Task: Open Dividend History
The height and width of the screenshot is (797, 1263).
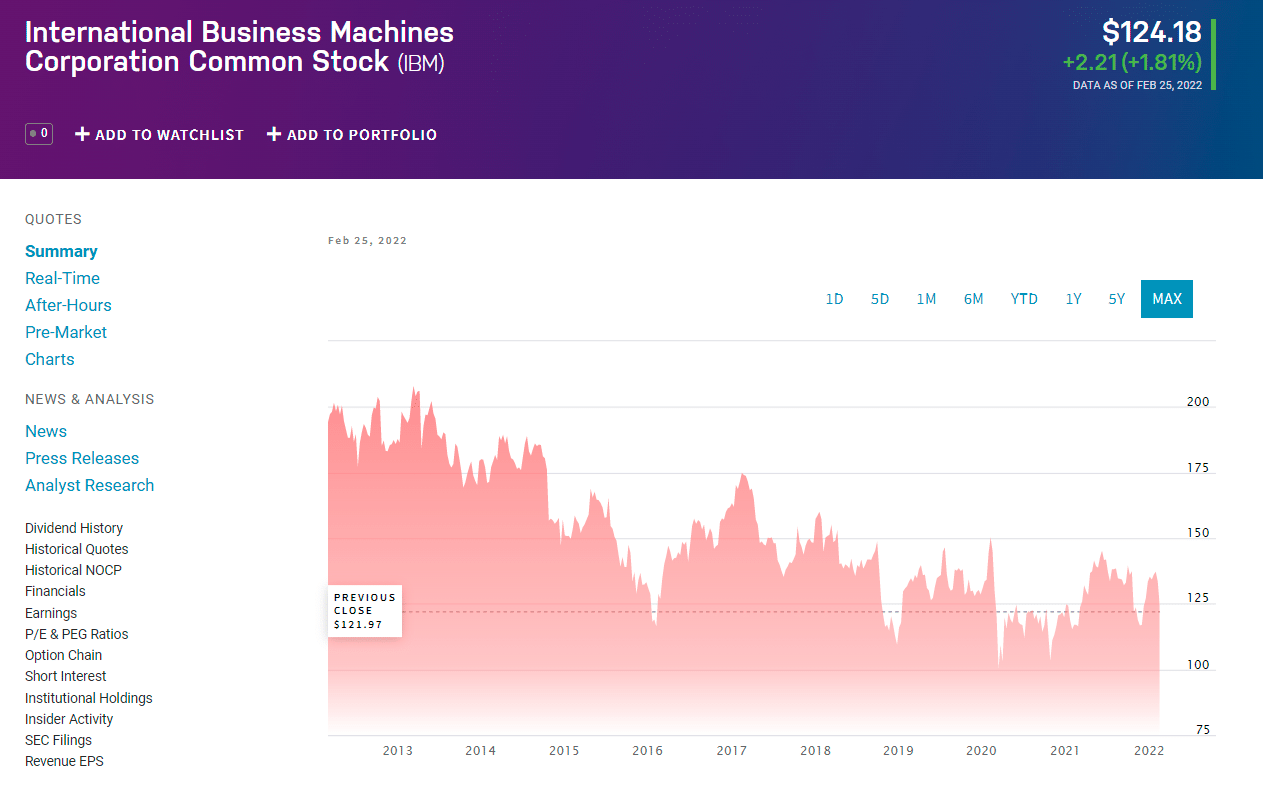Action: (x=74, y=528)
